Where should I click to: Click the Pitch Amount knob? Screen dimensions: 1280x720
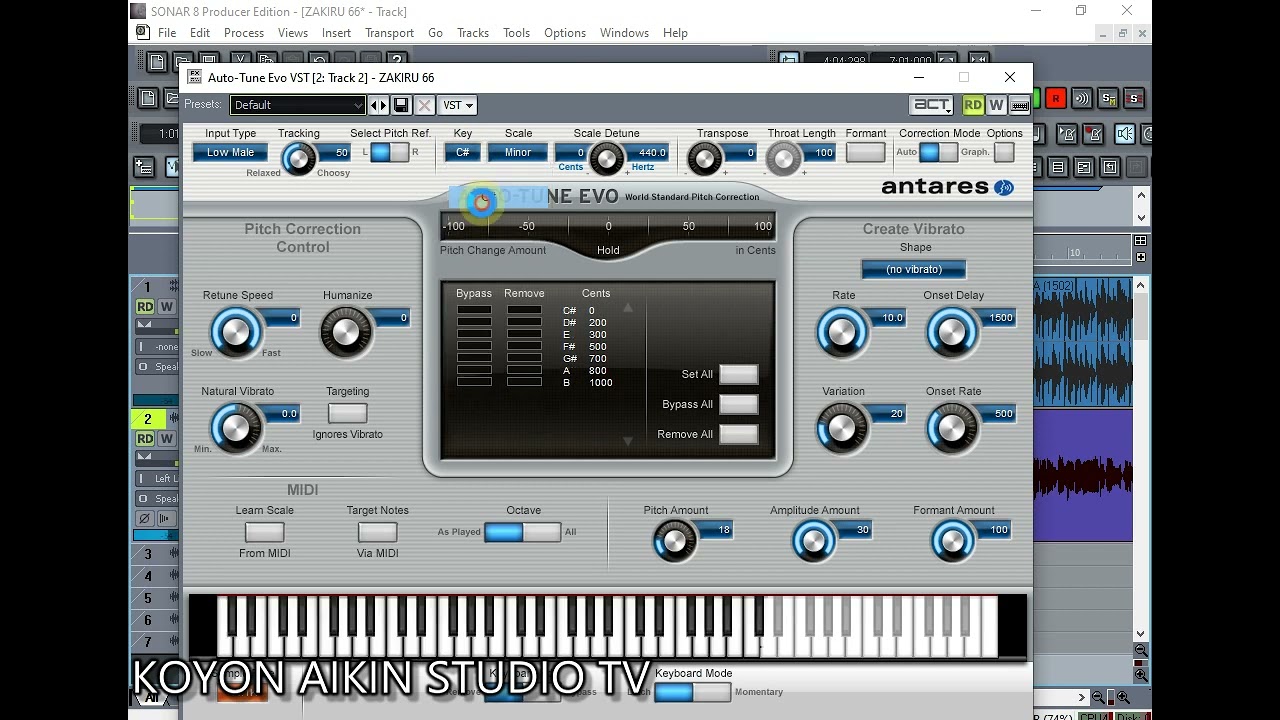pos(674,540)
